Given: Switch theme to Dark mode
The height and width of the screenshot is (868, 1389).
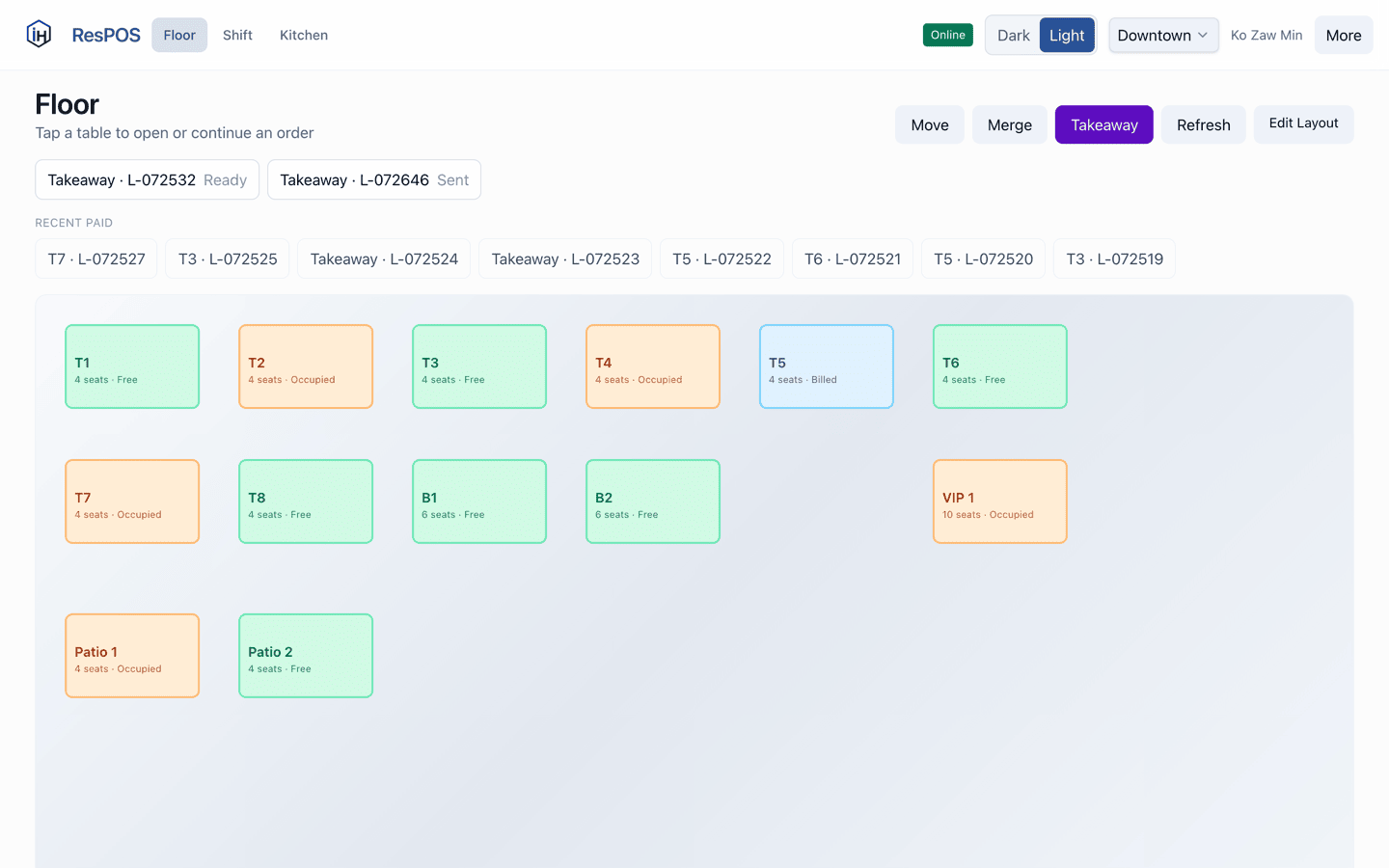Looking at the screenshot, I should [1013, 36].
